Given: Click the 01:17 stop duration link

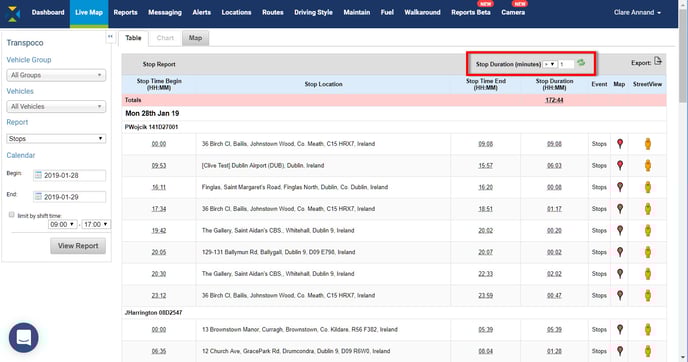Looking at the screenshot, I should pos(554,209).
